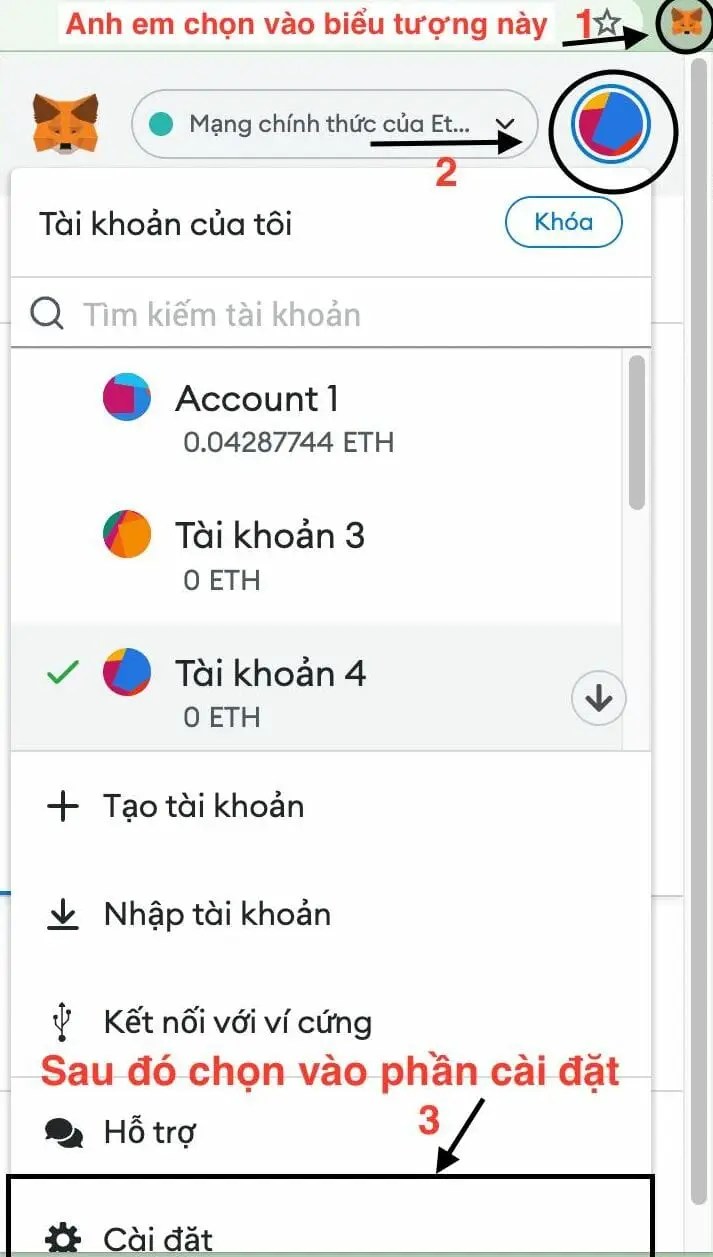Click the Hỗ trợ chat icon
The width and height of the screenshot is (713, 1257).
point(62,1131)
